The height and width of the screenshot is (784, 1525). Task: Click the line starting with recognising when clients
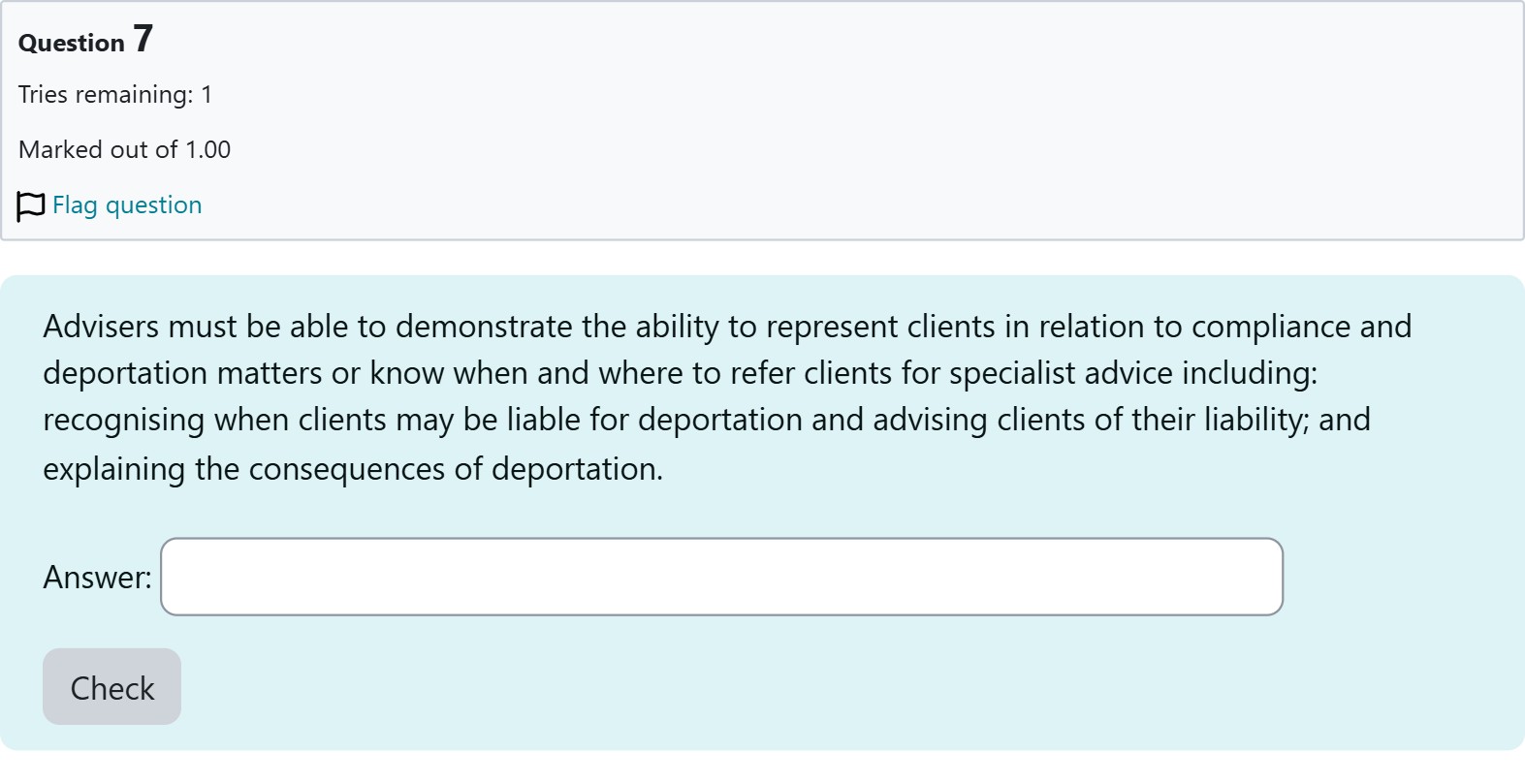(706, 420)
